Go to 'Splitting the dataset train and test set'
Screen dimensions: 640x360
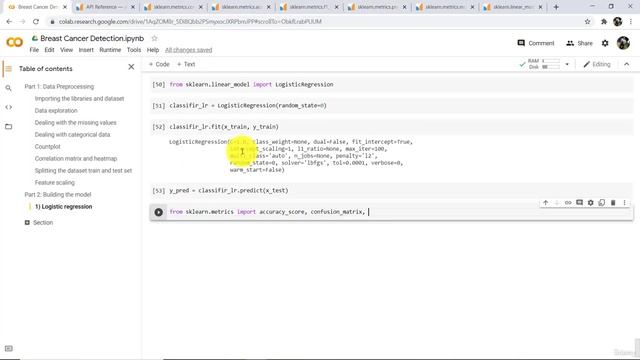(83, 171)
